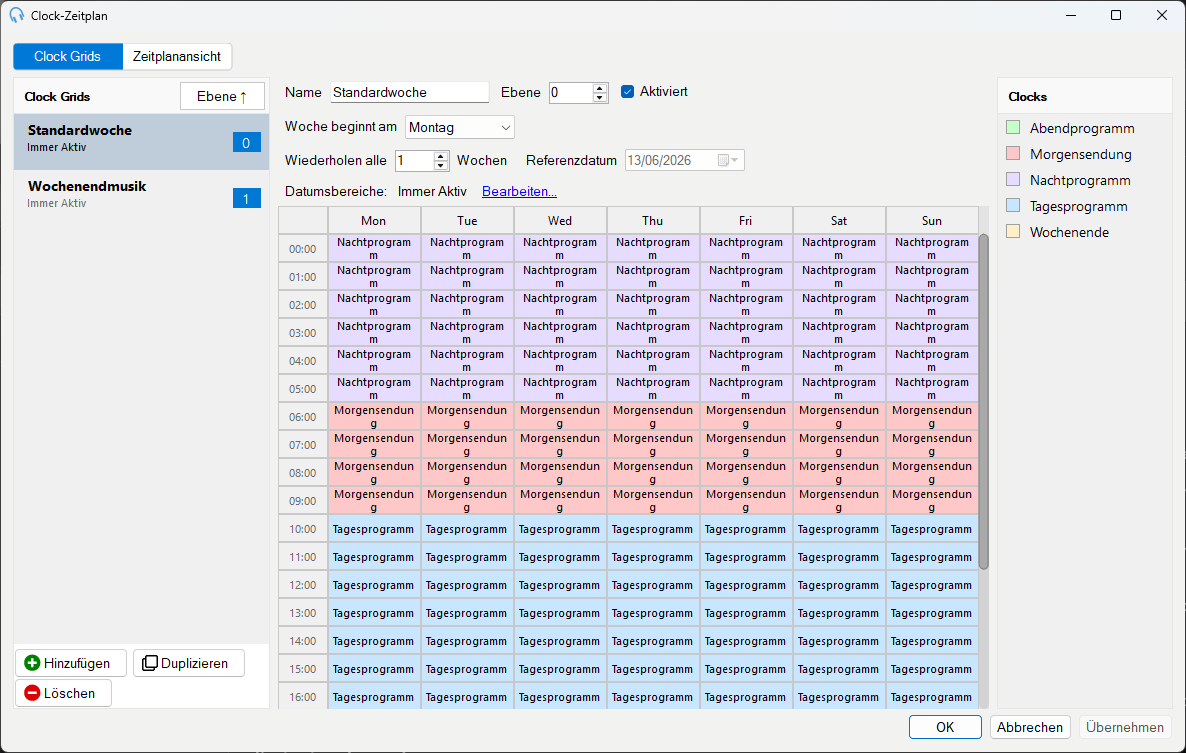Click the schedule grid vertical scrollbar
This screenshot has height=753, width=1186.
[x=983, y=401]
